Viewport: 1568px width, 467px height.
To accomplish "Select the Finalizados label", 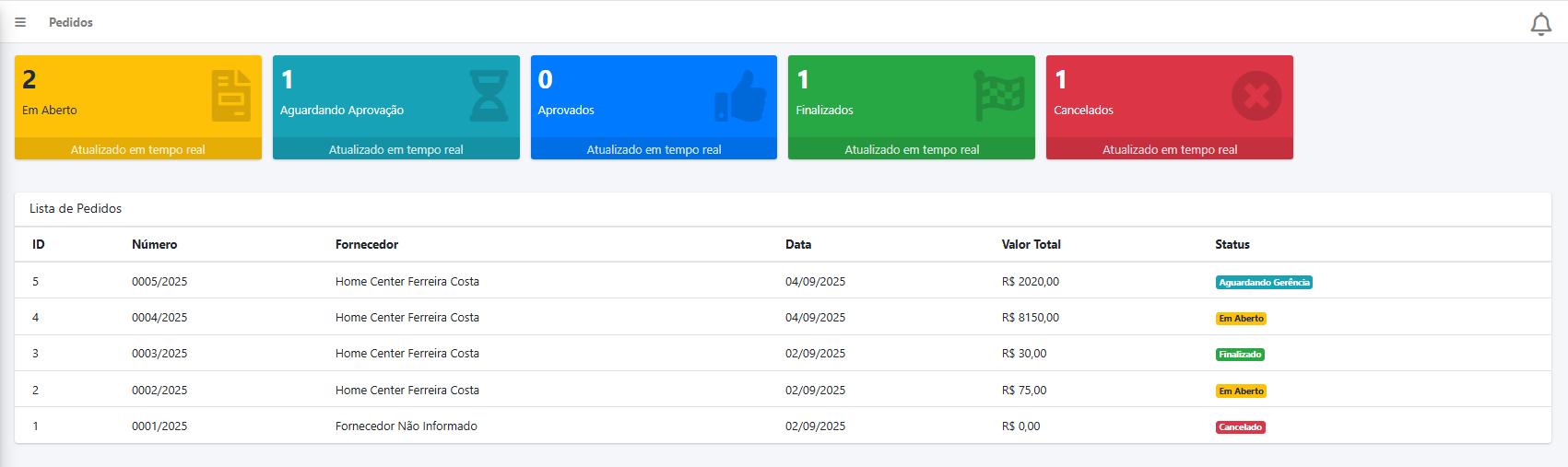I will coord(824,110).
